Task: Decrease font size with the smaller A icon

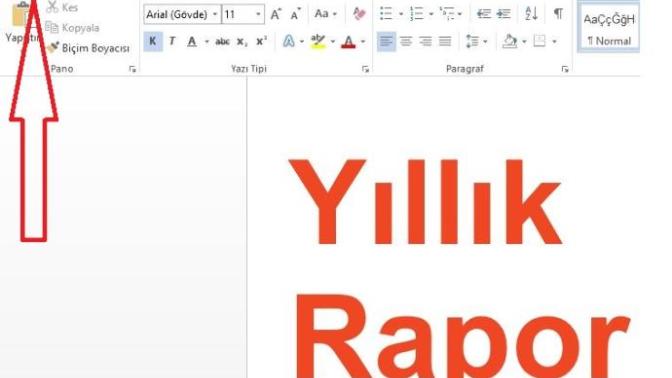Action: 295,14
